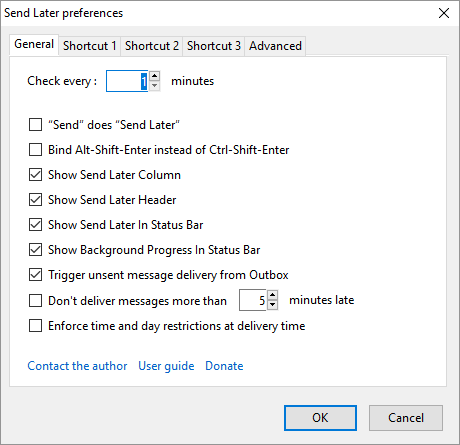Increase the Check every minutes value
The width and height of the screenshot is (460, 445).
(x=154, y=76)
